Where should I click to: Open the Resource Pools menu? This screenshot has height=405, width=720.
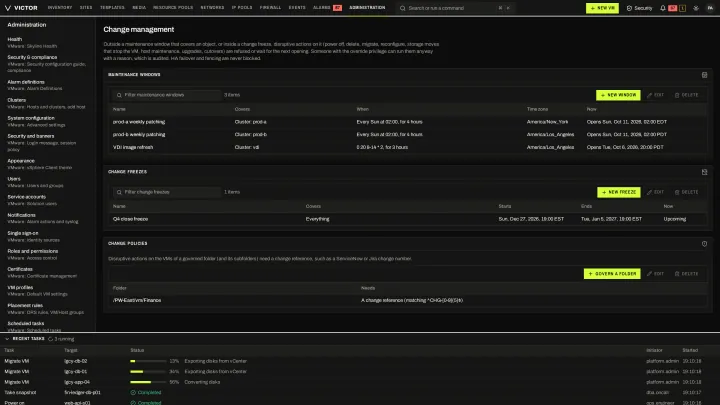pos(173,8)
